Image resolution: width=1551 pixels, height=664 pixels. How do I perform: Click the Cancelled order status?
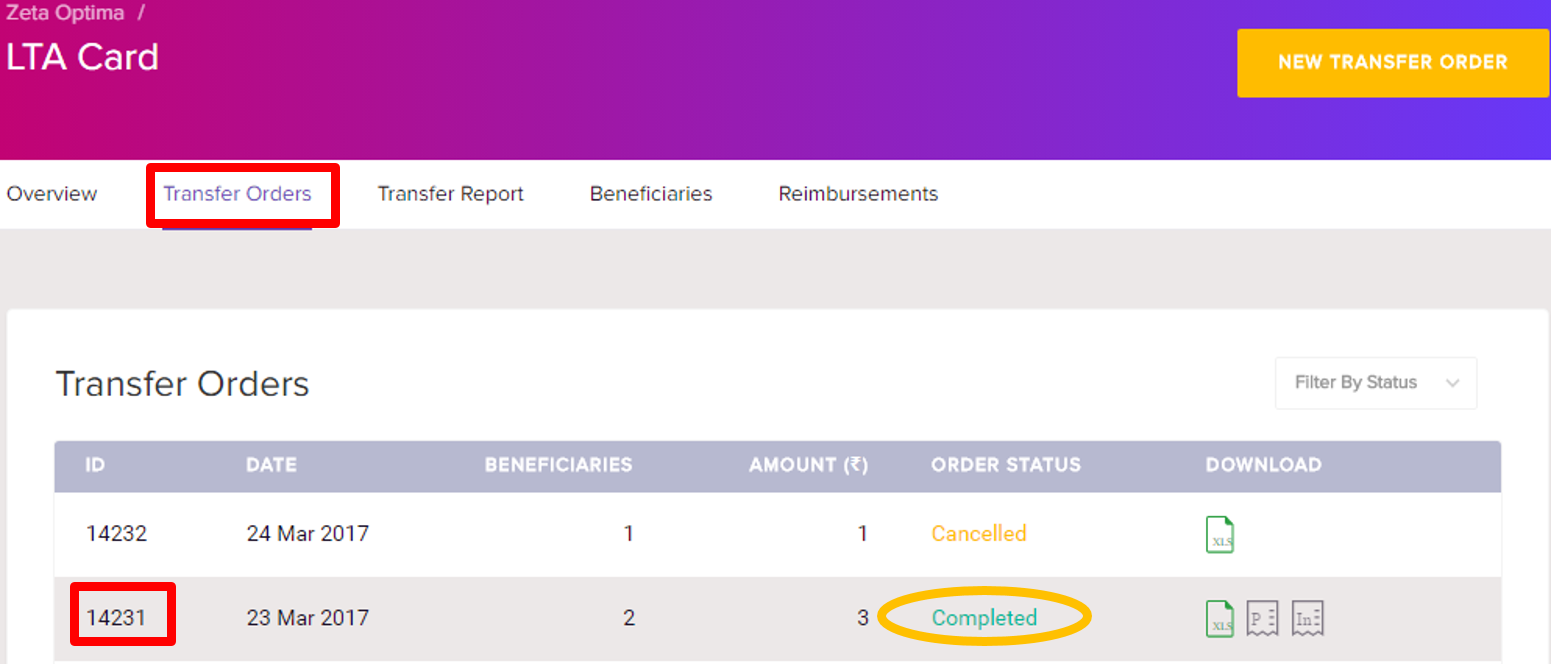[978, 534]
